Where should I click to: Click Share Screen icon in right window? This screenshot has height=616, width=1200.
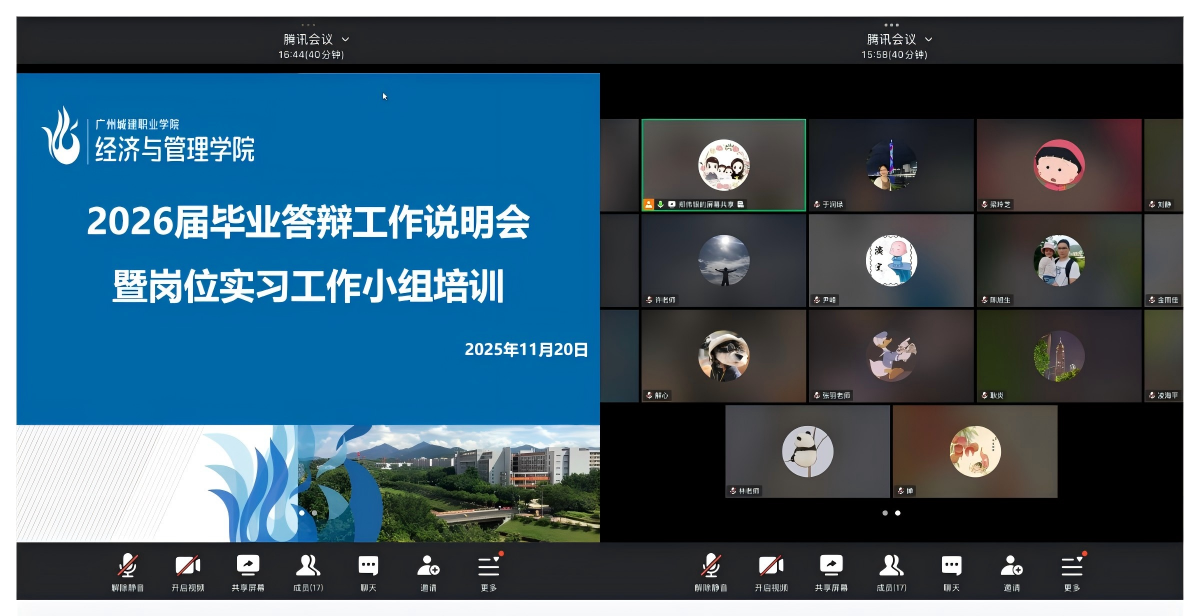[831, 567]
